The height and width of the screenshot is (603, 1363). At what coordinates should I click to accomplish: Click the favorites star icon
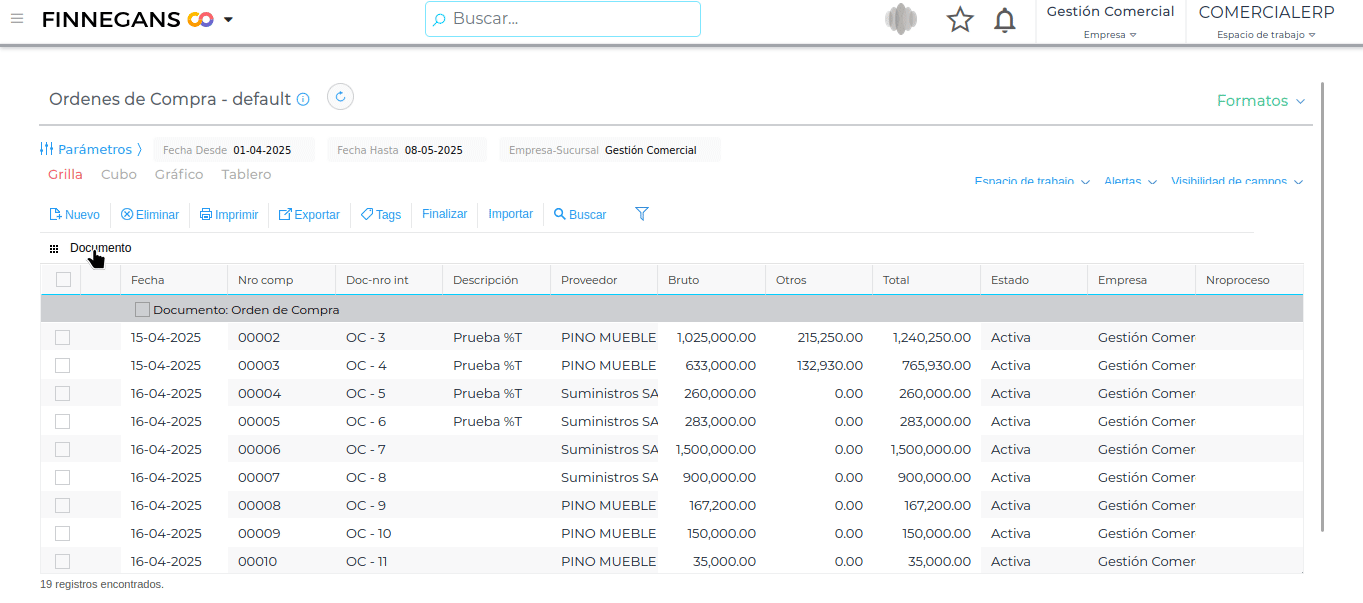pos(960,20)
